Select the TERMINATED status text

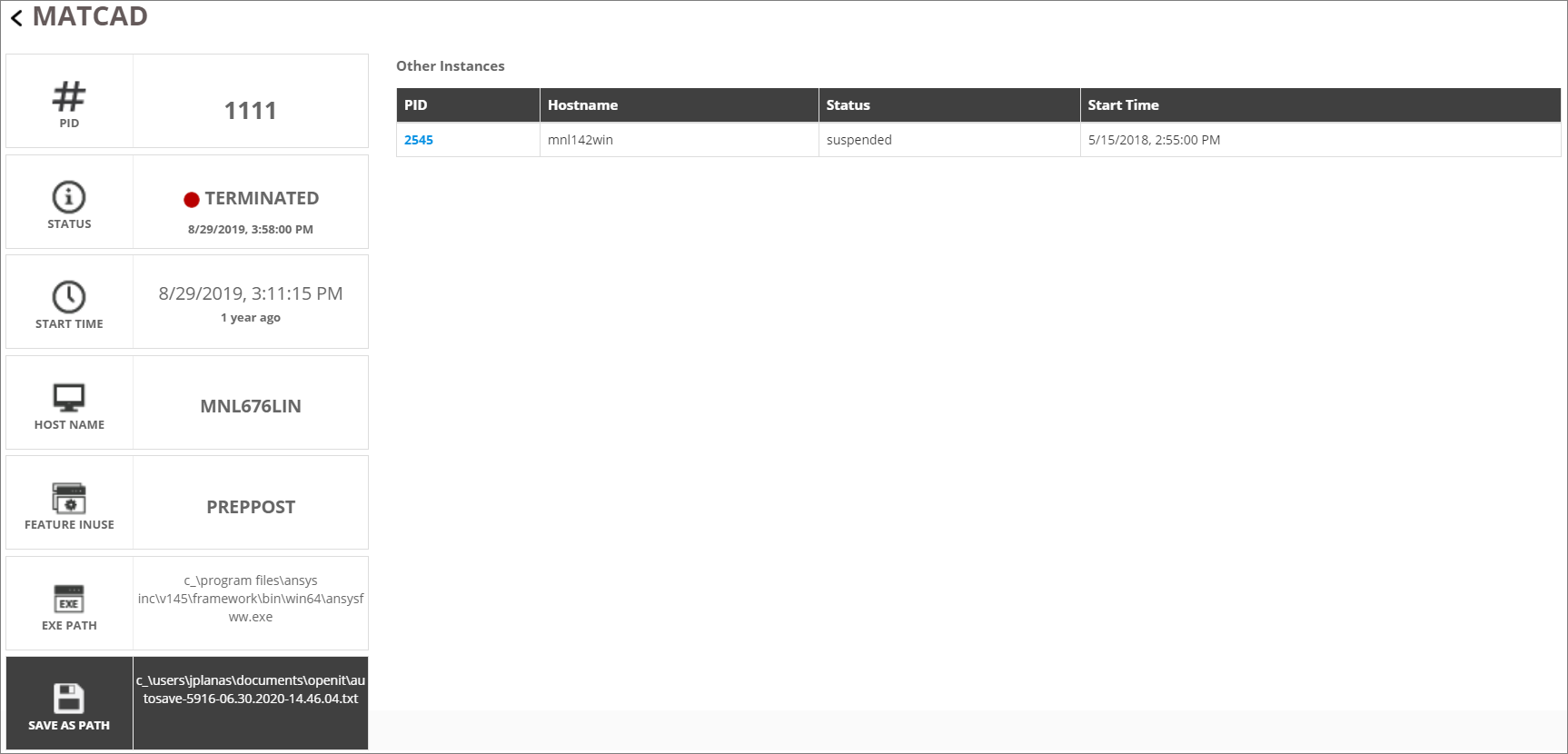tap(262, 198)
